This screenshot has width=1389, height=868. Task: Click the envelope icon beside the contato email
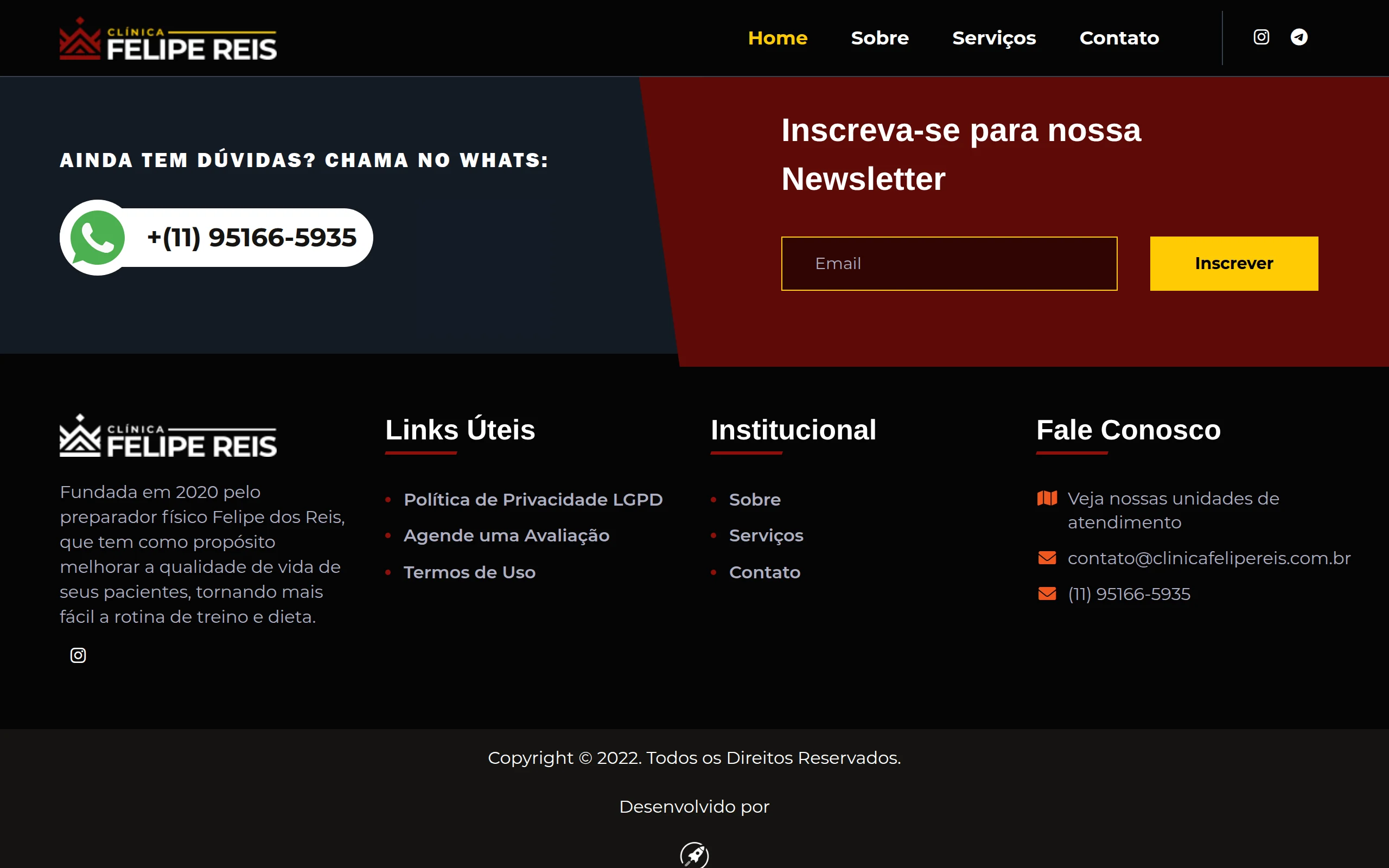click(1047, 558)
